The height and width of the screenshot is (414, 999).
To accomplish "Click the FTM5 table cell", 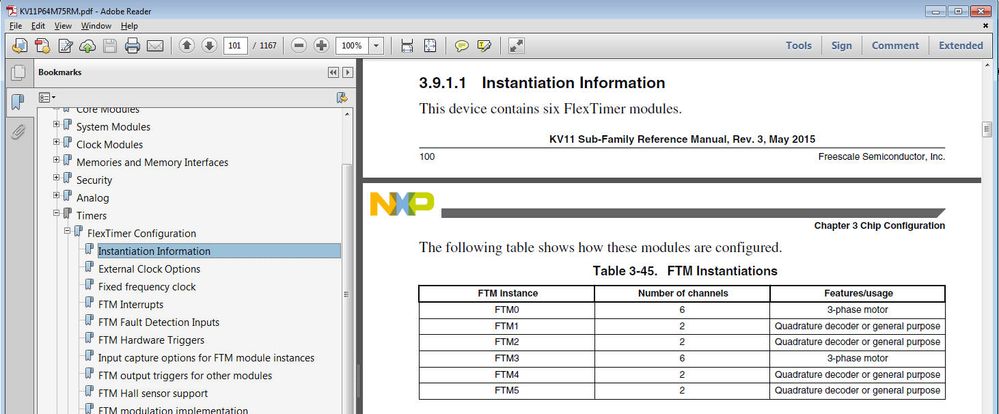I will [x=507, y=390].
